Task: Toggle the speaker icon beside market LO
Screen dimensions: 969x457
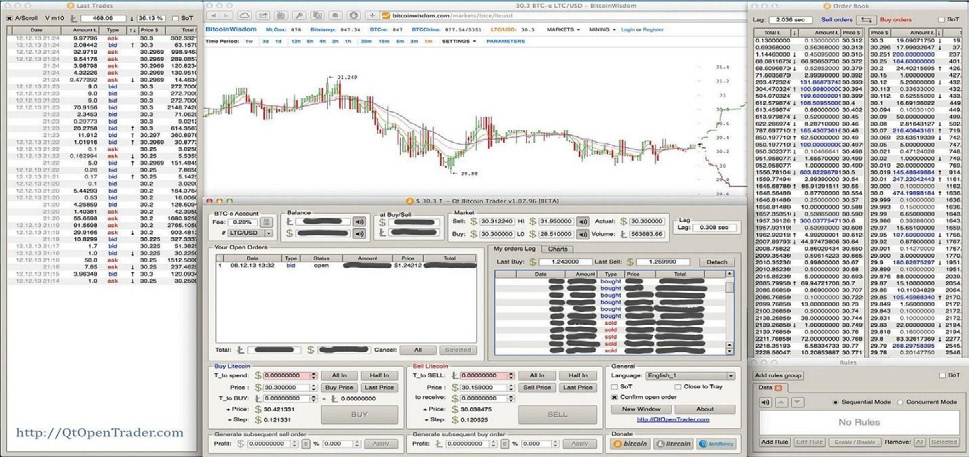Action: click(x=583, y=234)
